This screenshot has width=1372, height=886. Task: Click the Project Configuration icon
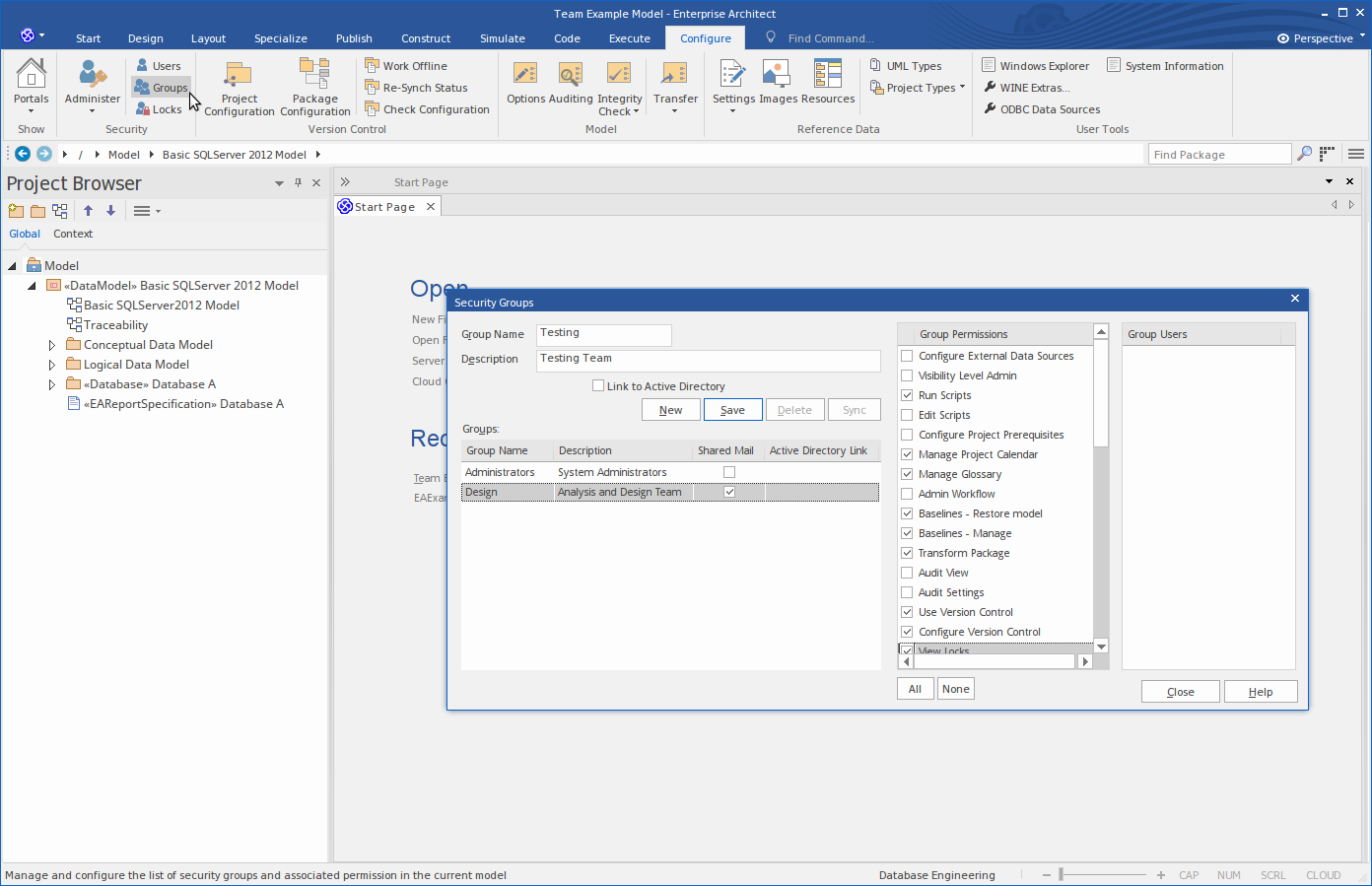(239, 76)
